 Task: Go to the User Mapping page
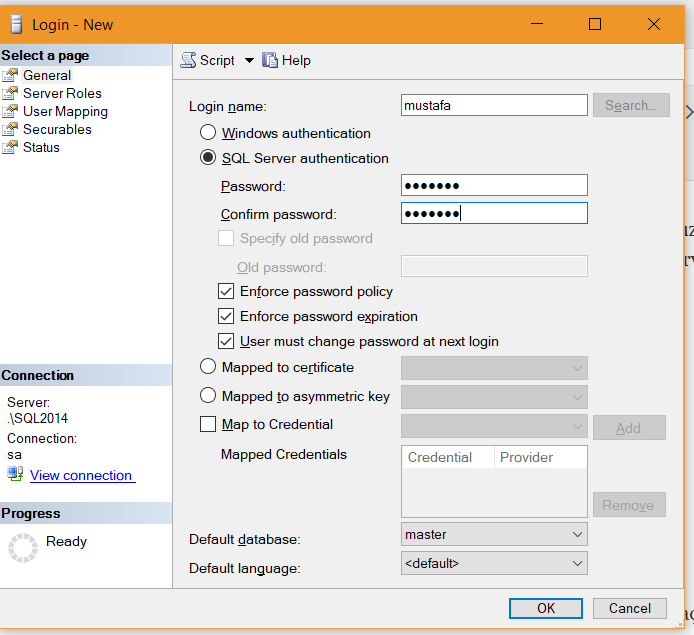[66, 112]
